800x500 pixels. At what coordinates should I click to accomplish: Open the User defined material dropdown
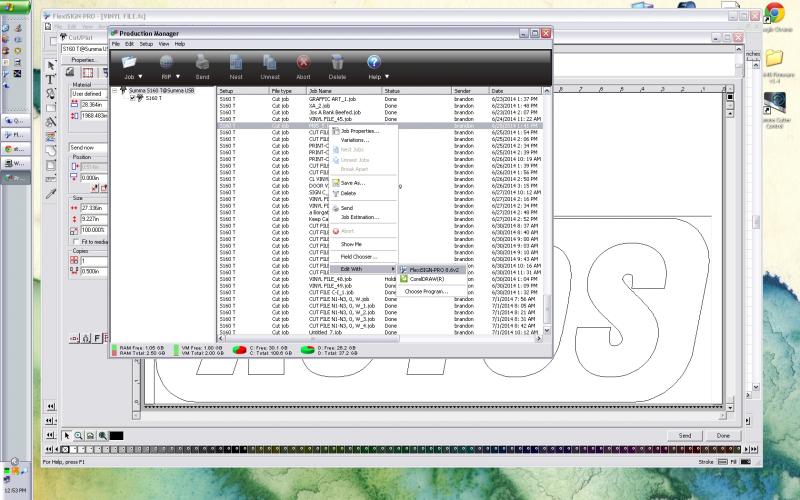point(89,94)
